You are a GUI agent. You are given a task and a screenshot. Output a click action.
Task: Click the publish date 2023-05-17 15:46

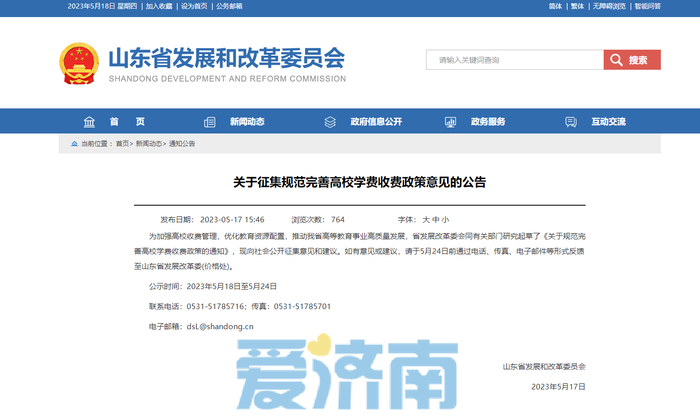(232, 220)
